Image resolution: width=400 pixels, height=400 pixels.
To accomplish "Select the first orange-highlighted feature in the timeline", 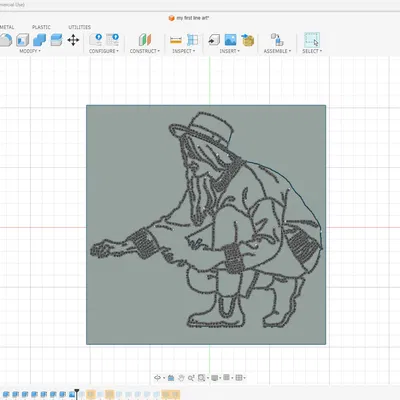I will [x=91, y=395].
